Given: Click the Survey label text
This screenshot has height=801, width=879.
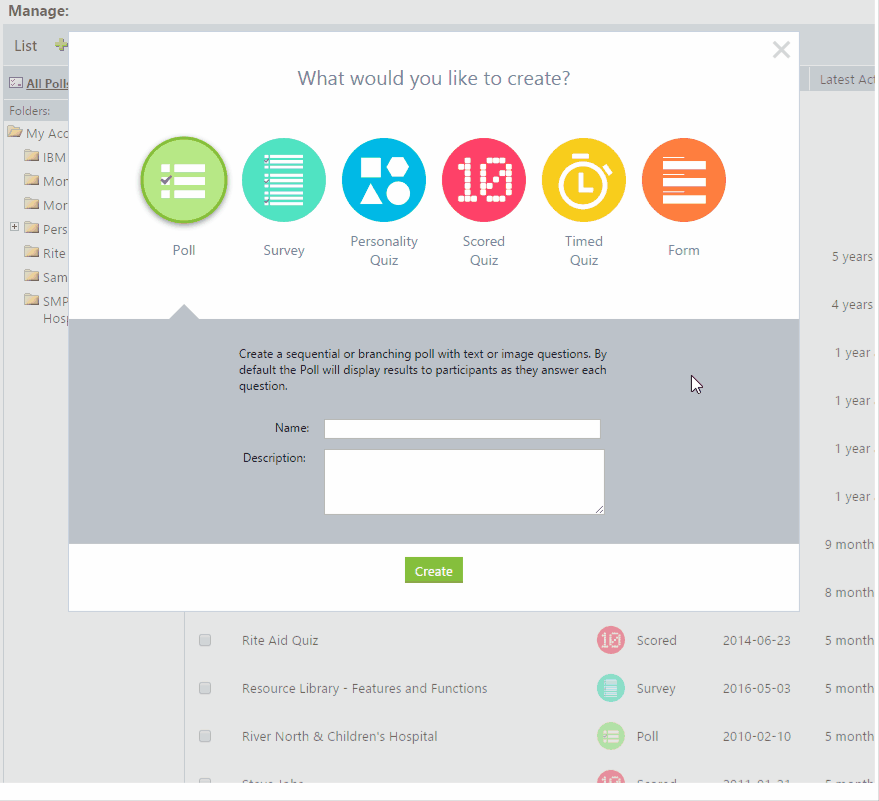Looking at the screenshot, I should click(284, 250).
